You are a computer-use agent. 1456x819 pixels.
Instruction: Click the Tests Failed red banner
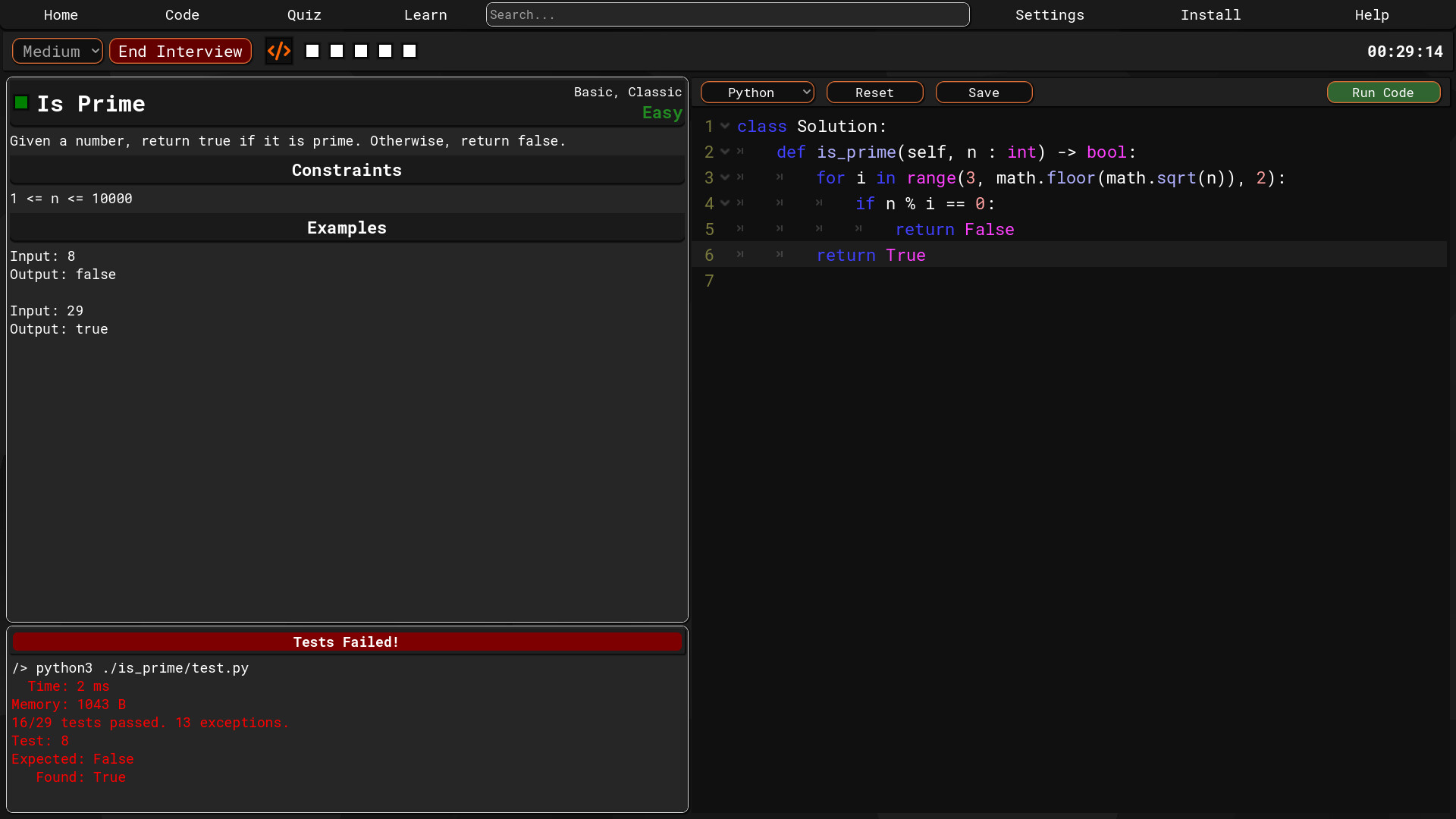click(346, 642)
